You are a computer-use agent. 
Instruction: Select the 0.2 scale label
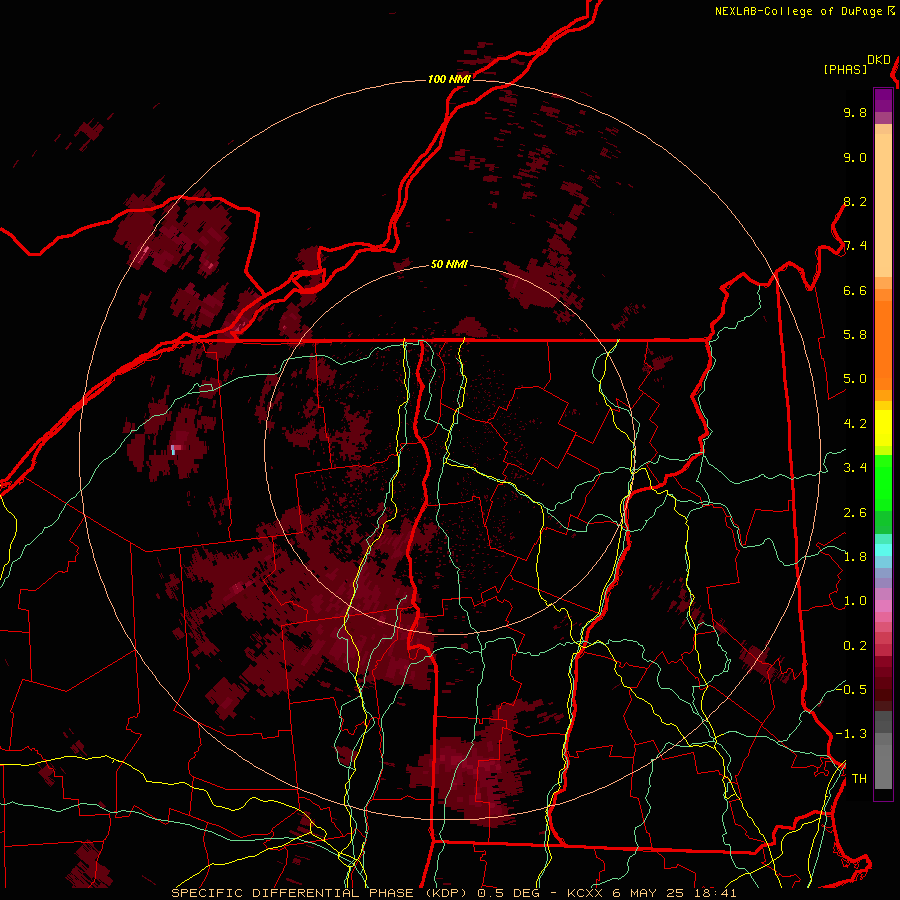pyautogui.click(x=855, y=646)
